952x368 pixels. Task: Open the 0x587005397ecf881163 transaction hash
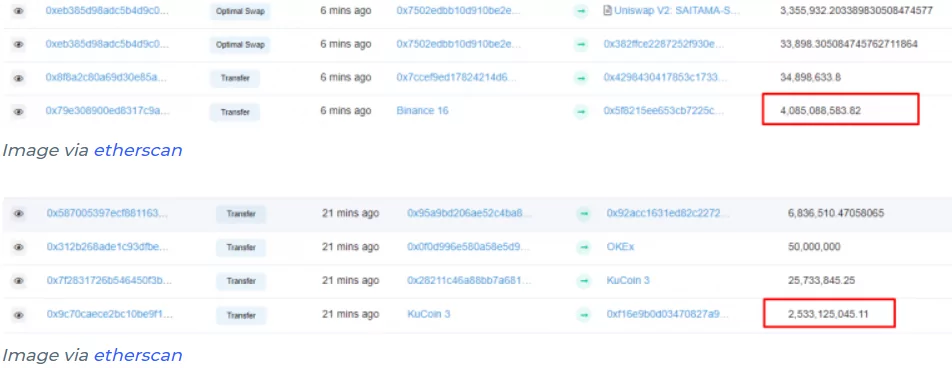click(x=107, y=213)
